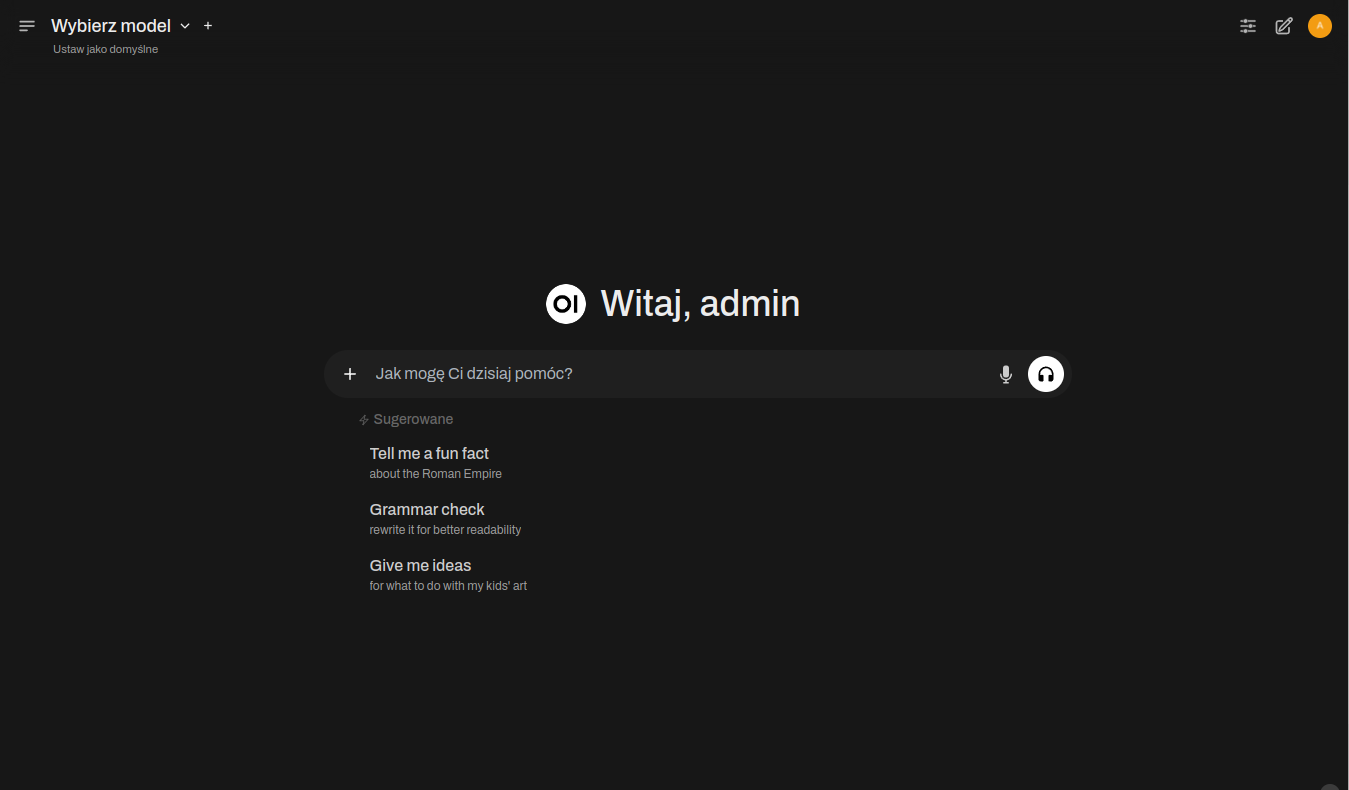Click the Ustaw jako domyślne link
This screenshot has width=1349, height=790.
(106, 49)
